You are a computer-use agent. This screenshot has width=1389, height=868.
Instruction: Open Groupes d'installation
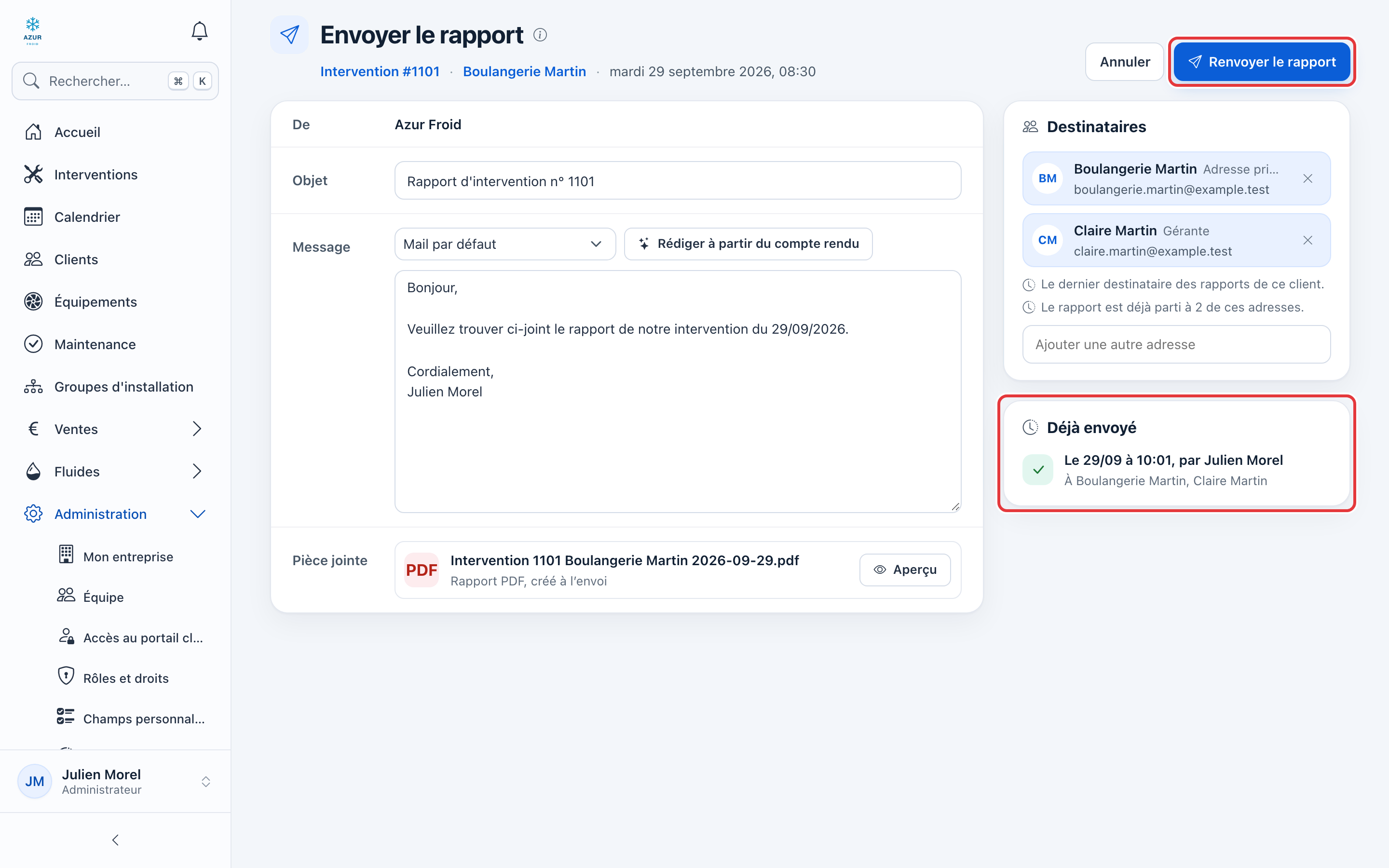[115, 387]
